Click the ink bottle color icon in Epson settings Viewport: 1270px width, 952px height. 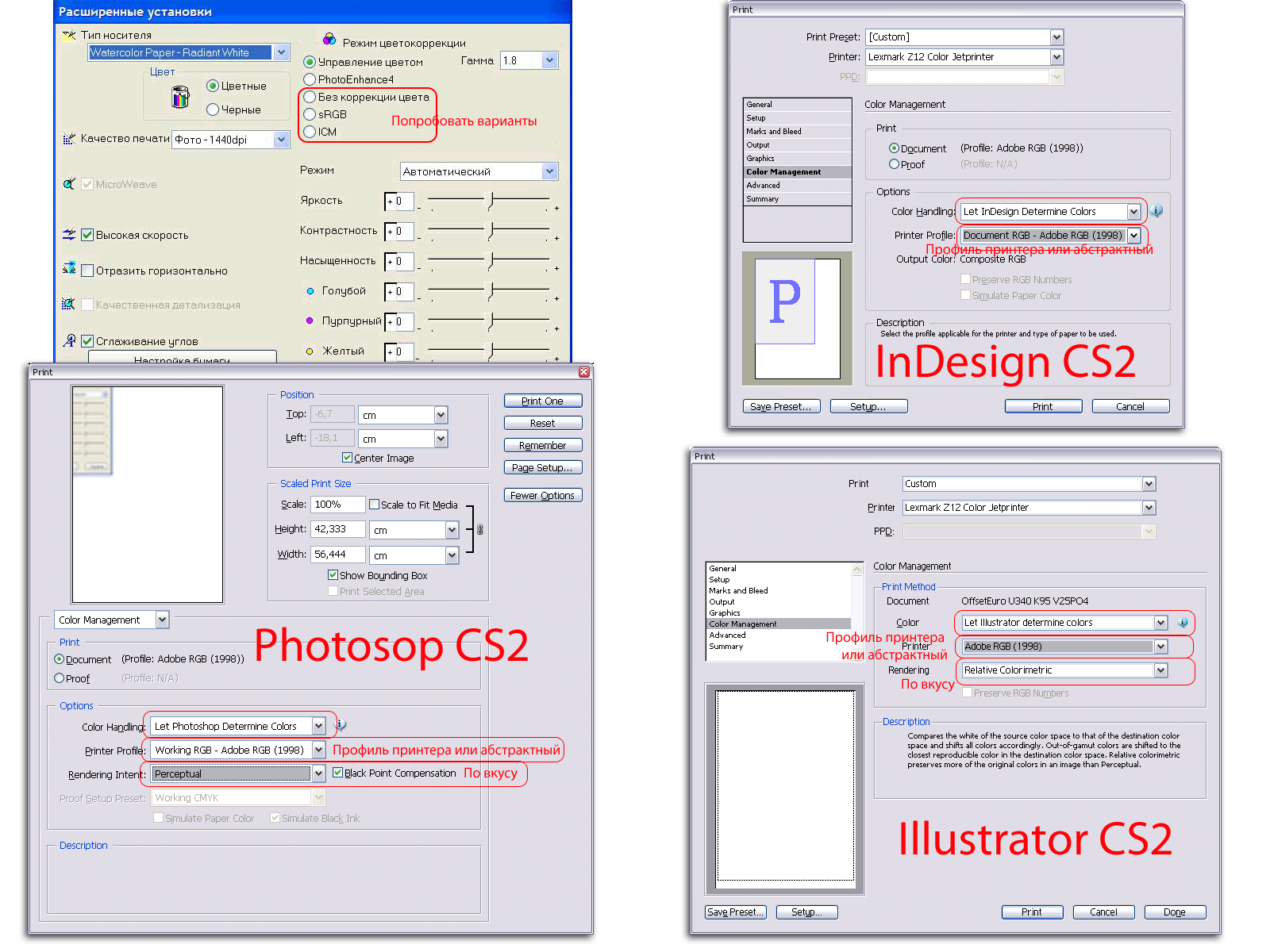pos(181,97)
